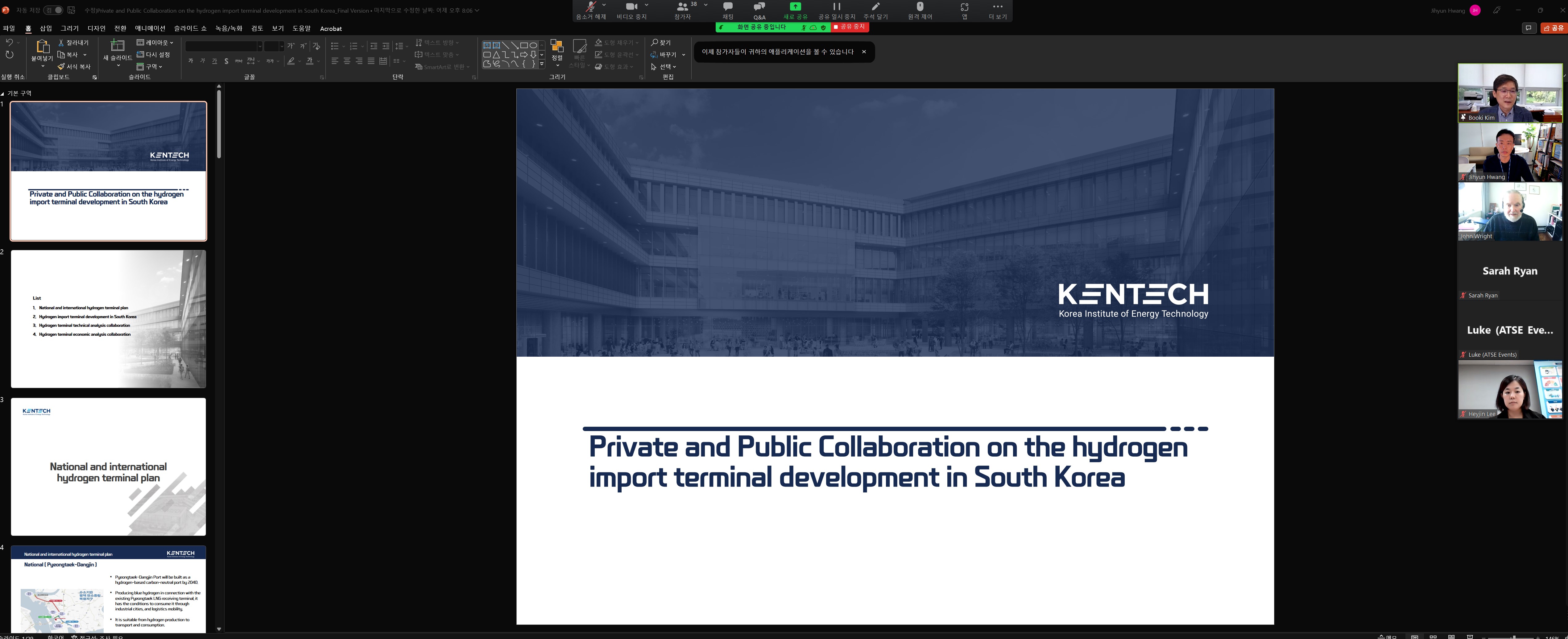Redo the last action
The height and width of the screenshot is (639, 1568).
(9, 55)
